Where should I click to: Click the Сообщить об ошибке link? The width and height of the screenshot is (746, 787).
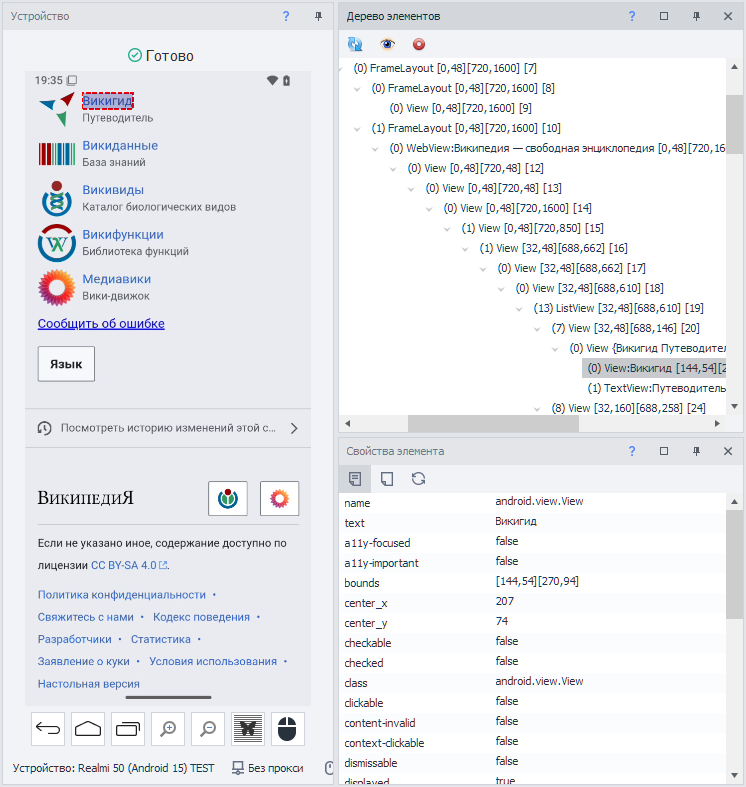pos(101,324)
